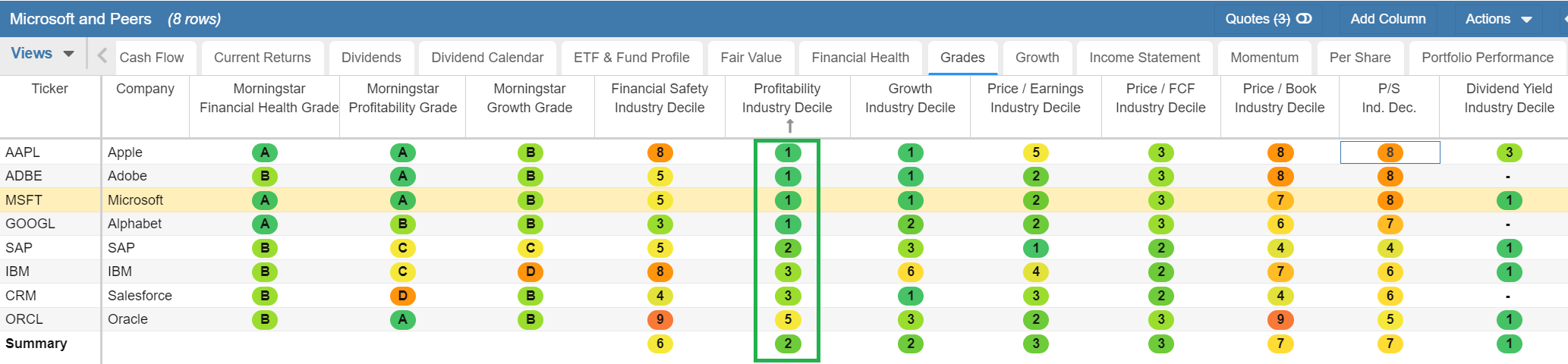Sort by Price / Earnings Industry Decile header
The width and height of the screenshot is (1568, 364).
click(x=1035, y=98)
